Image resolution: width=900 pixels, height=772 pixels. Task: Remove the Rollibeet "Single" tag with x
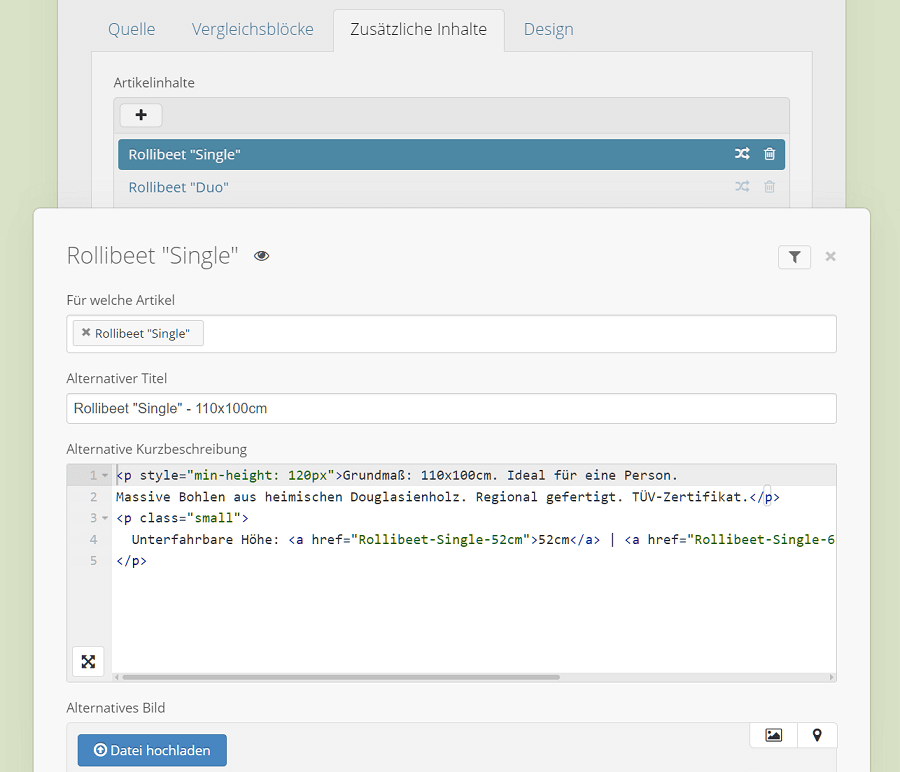(86, 332)
